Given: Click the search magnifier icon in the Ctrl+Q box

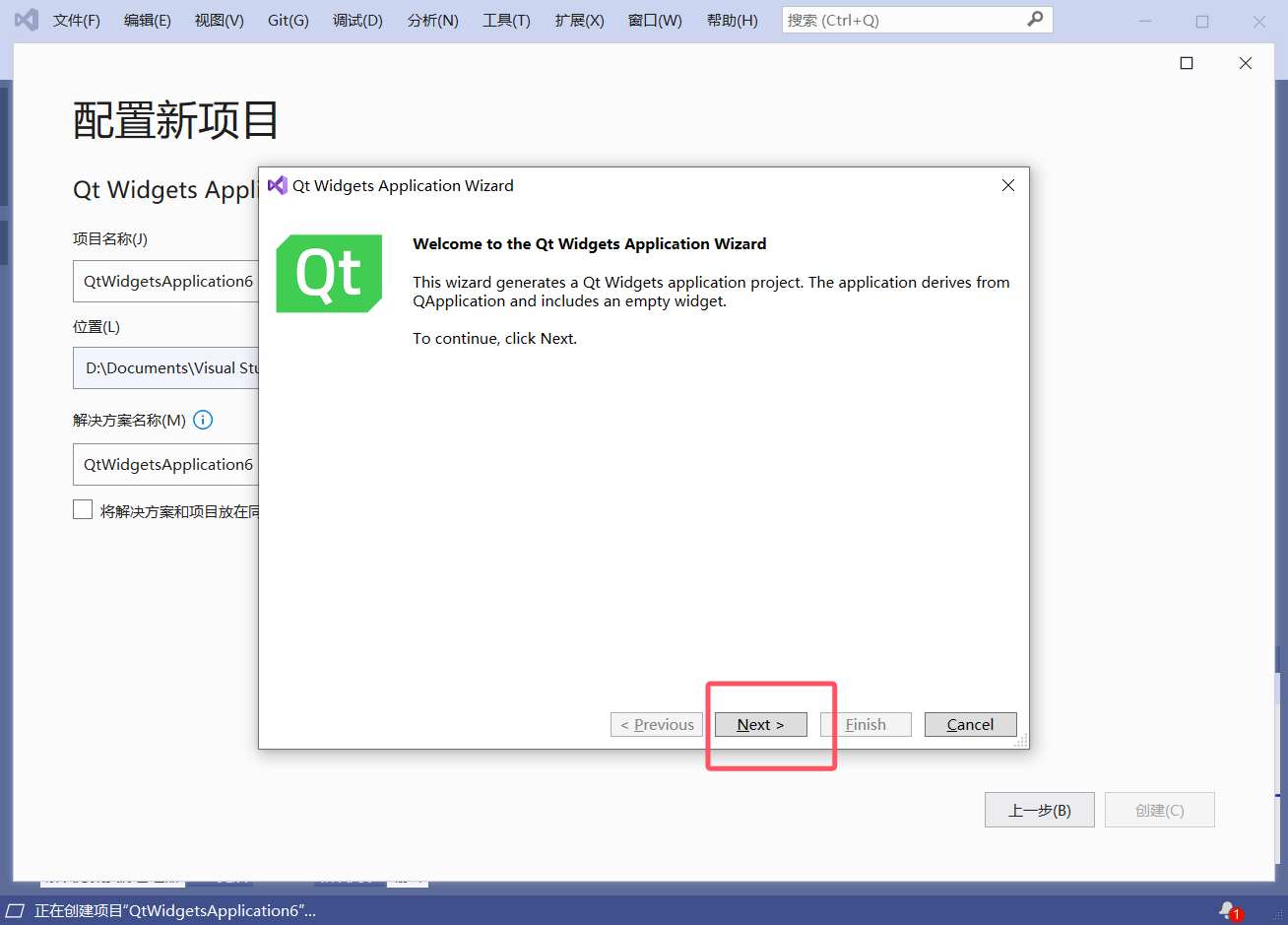Looking at the screenshot, I should click(1036, 19).
